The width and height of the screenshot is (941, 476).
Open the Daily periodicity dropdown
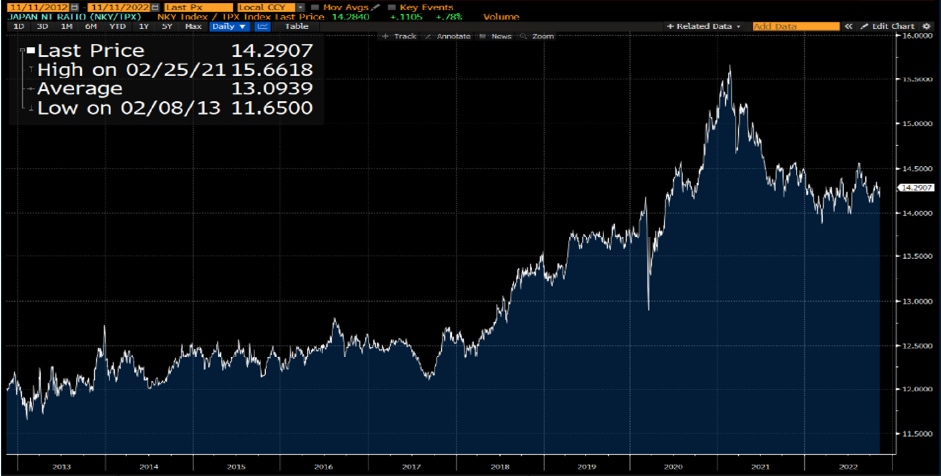click(229, 26)
